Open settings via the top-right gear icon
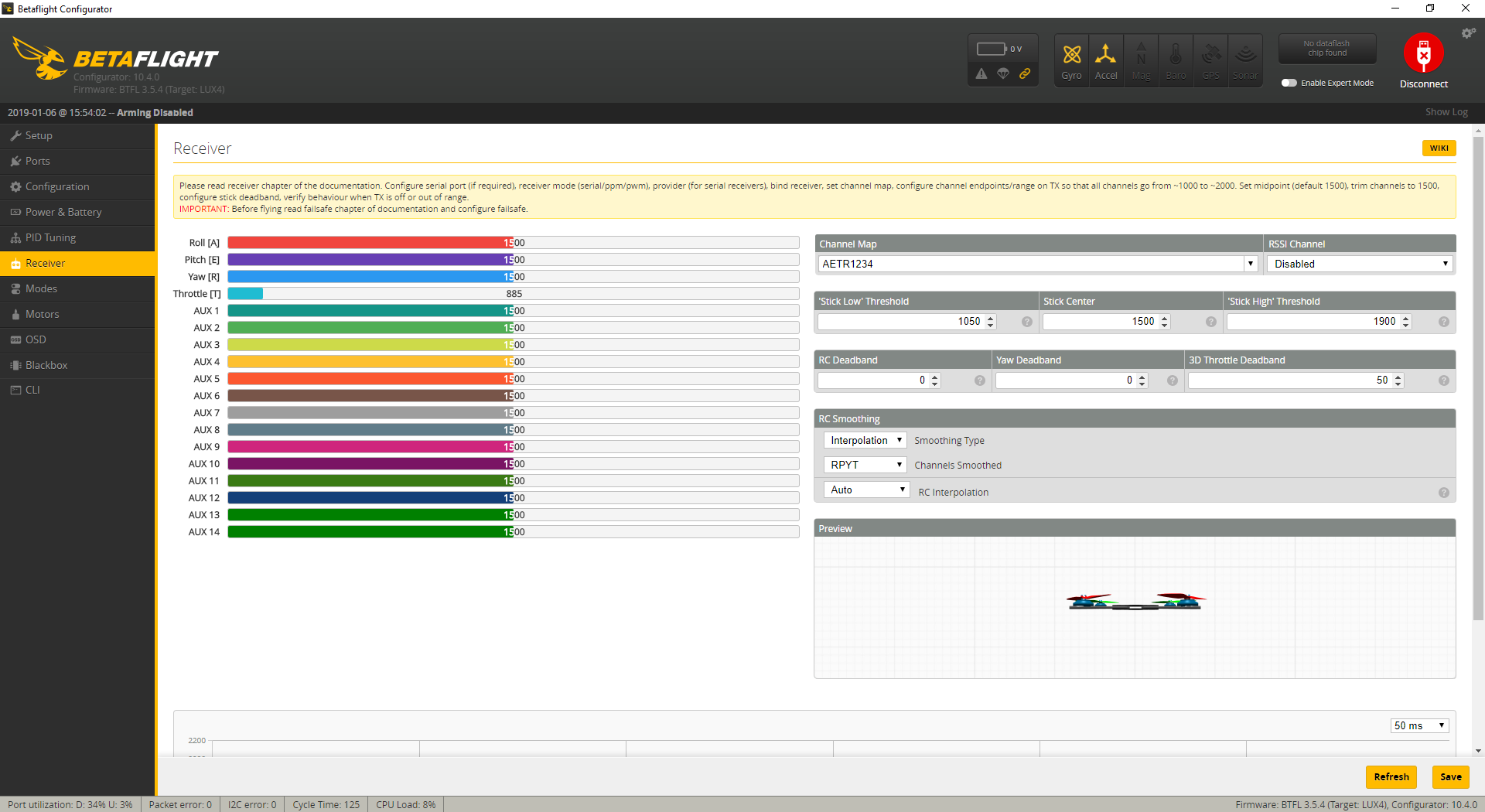Screen dimensions: 1485x812 pos(1468,33)
